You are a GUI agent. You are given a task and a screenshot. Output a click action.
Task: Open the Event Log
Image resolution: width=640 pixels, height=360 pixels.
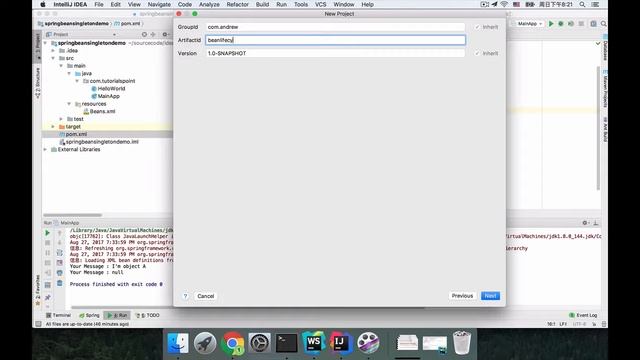tap(583, 315)
